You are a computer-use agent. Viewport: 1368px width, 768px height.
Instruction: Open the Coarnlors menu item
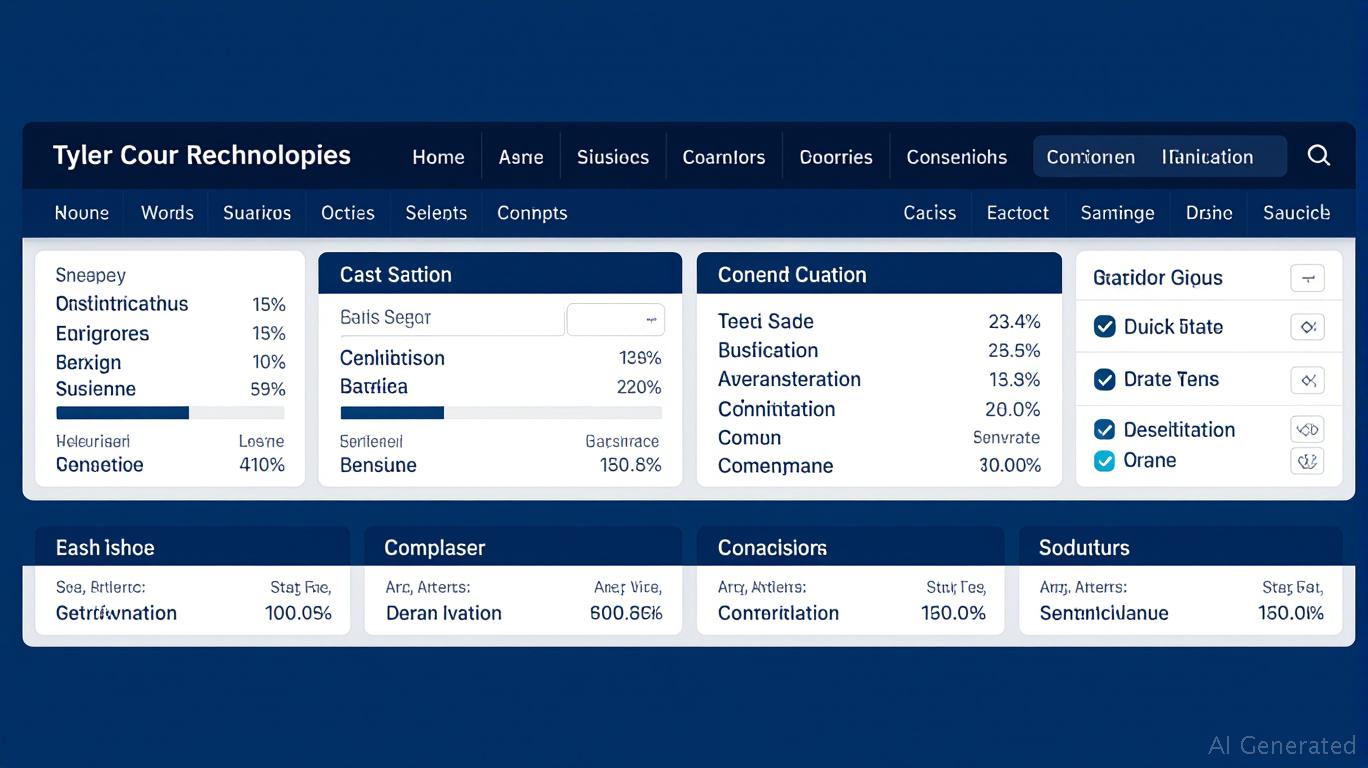(x=724, y=157)
